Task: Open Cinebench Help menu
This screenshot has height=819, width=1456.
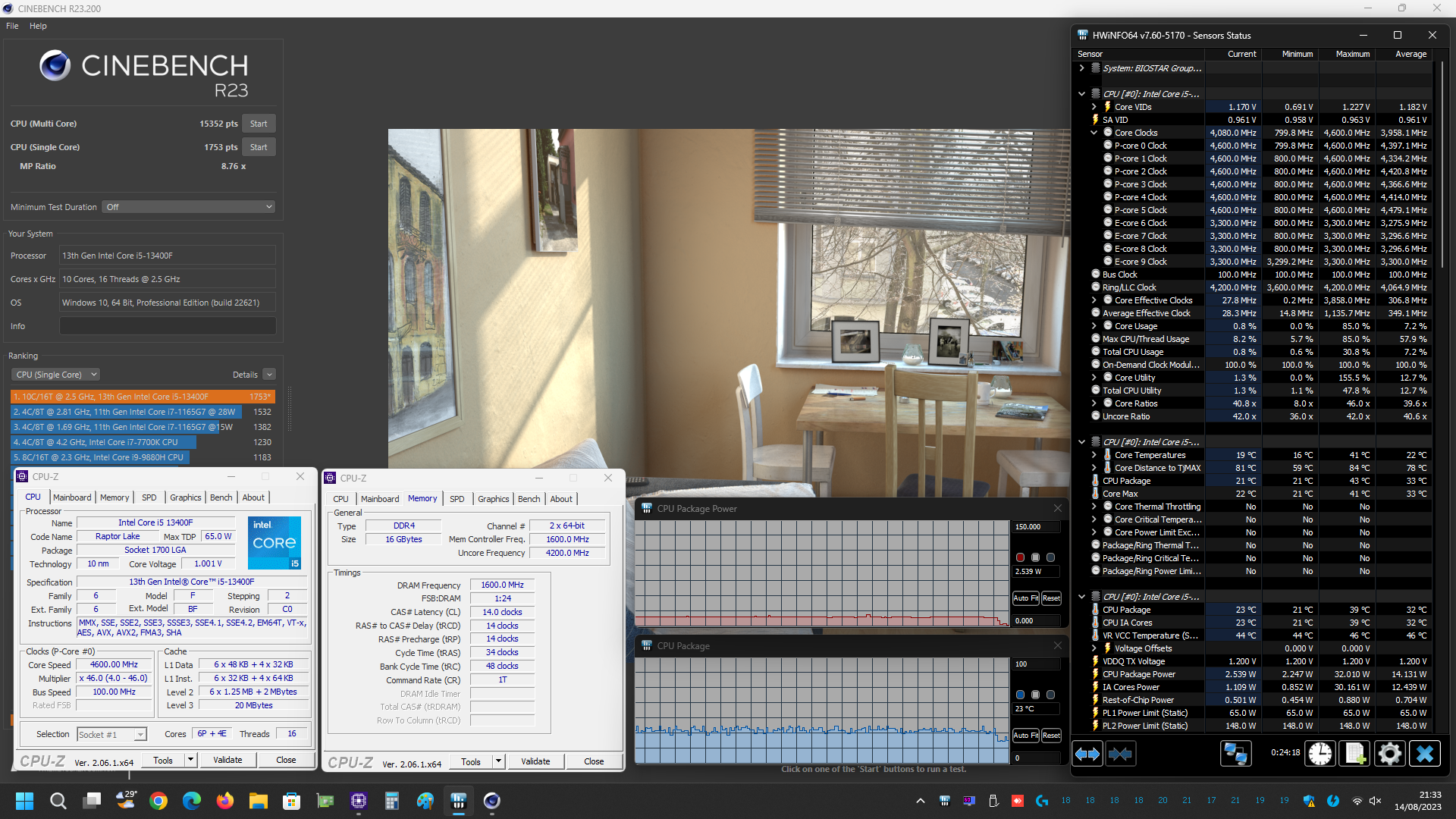Action: tap(38, 26)
